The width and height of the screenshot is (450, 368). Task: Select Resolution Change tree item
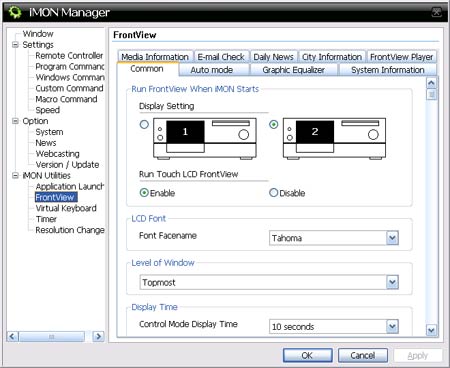point(70,230)
